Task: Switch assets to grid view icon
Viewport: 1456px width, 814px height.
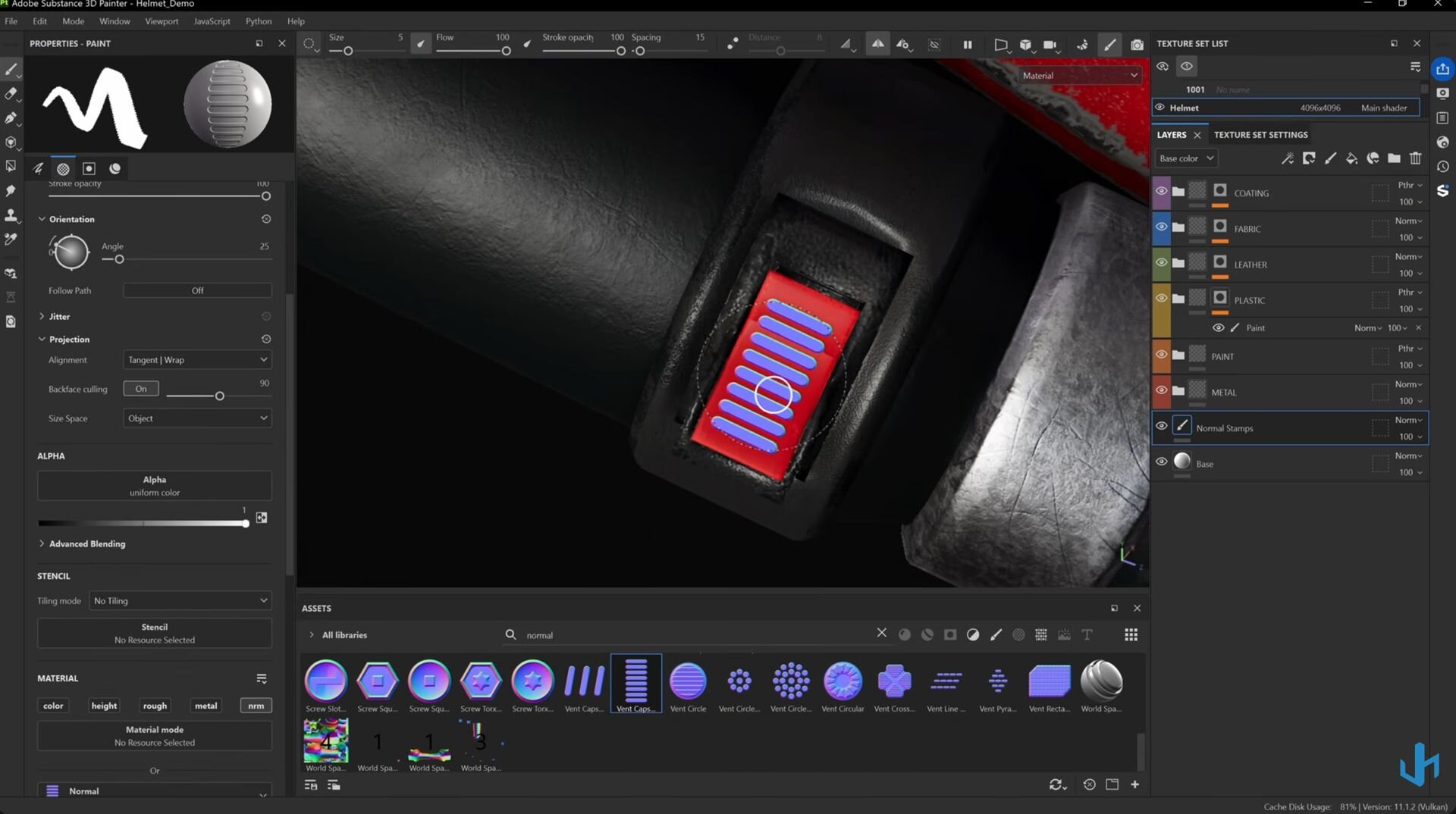Action: (1131, 635)
